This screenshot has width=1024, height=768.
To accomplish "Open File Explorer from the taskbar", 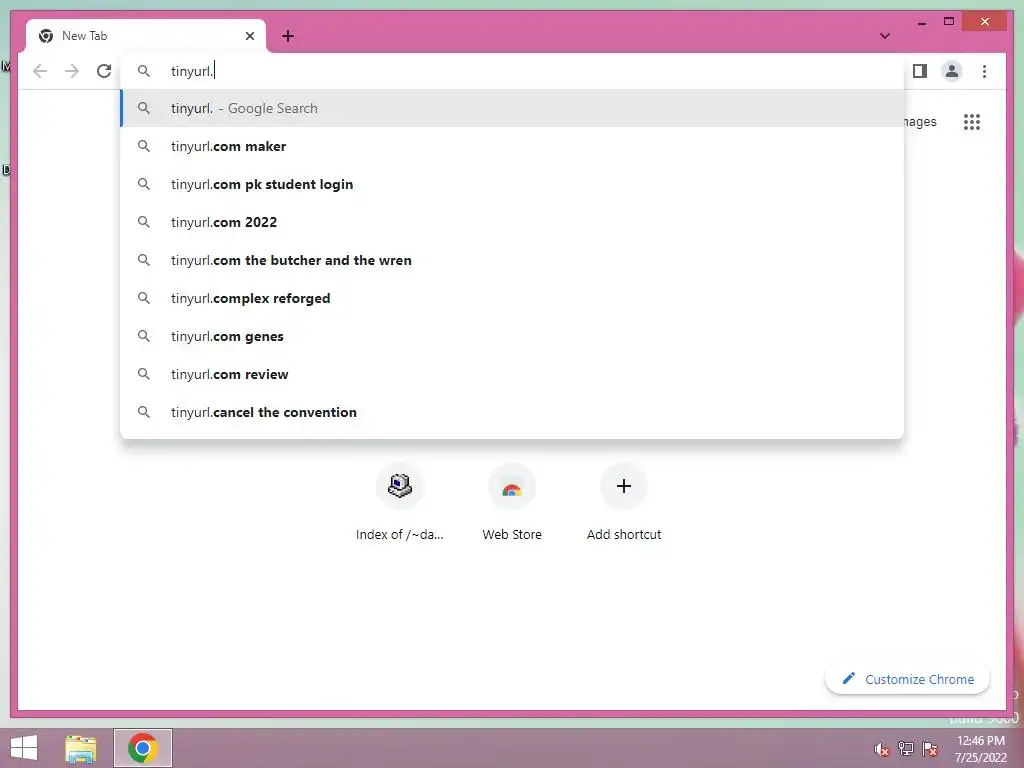I will click(x=81, y=748).
